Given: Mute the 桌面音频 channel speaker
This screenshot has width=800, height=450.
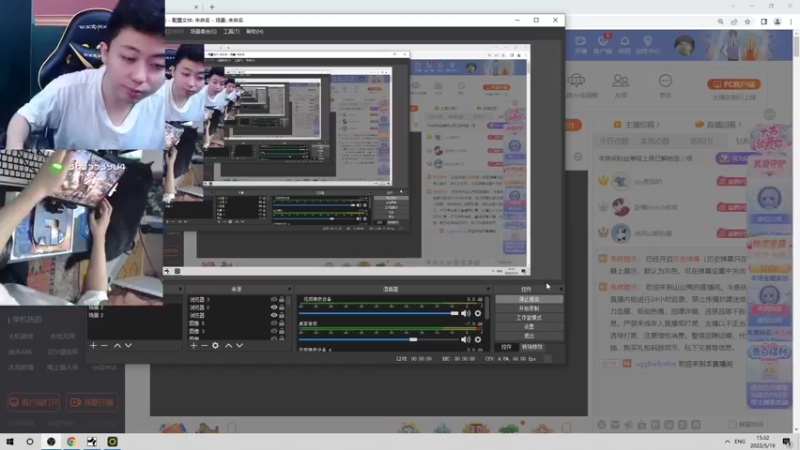Looking at the screenshot, I should coord(466,339).
